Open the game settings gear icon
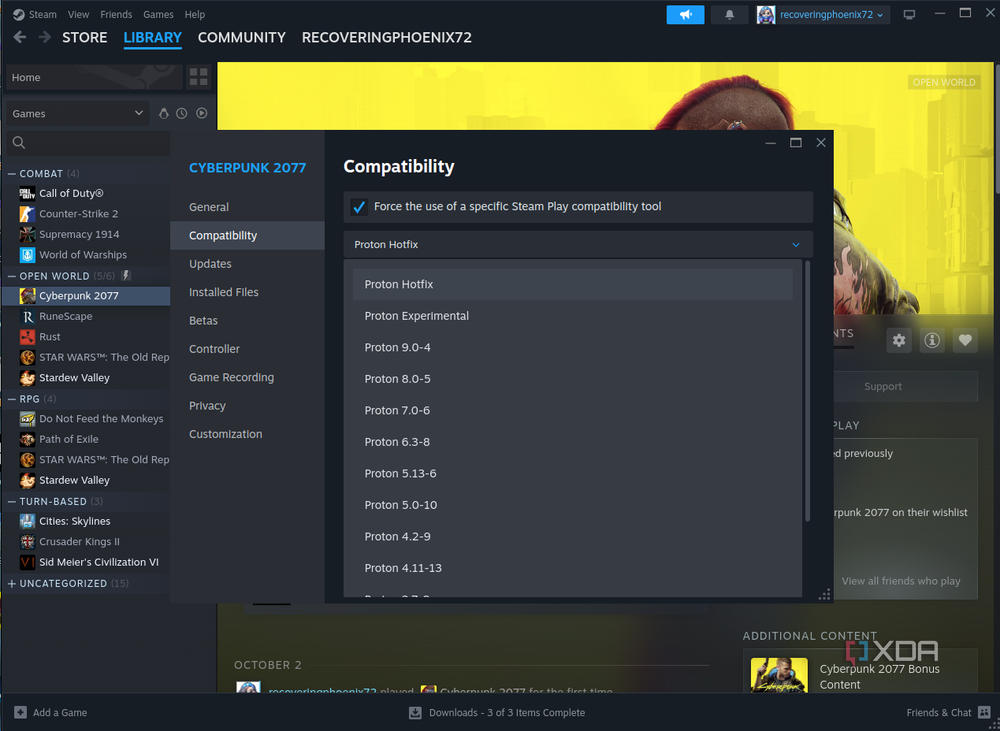 pos(899,340)
